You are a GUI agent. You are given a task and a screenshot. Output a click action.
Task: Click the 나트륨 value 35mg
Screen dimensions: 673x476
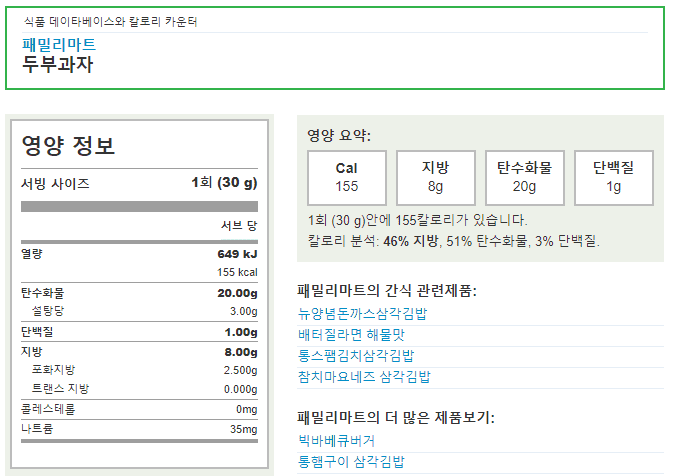(x=243, y=429)
